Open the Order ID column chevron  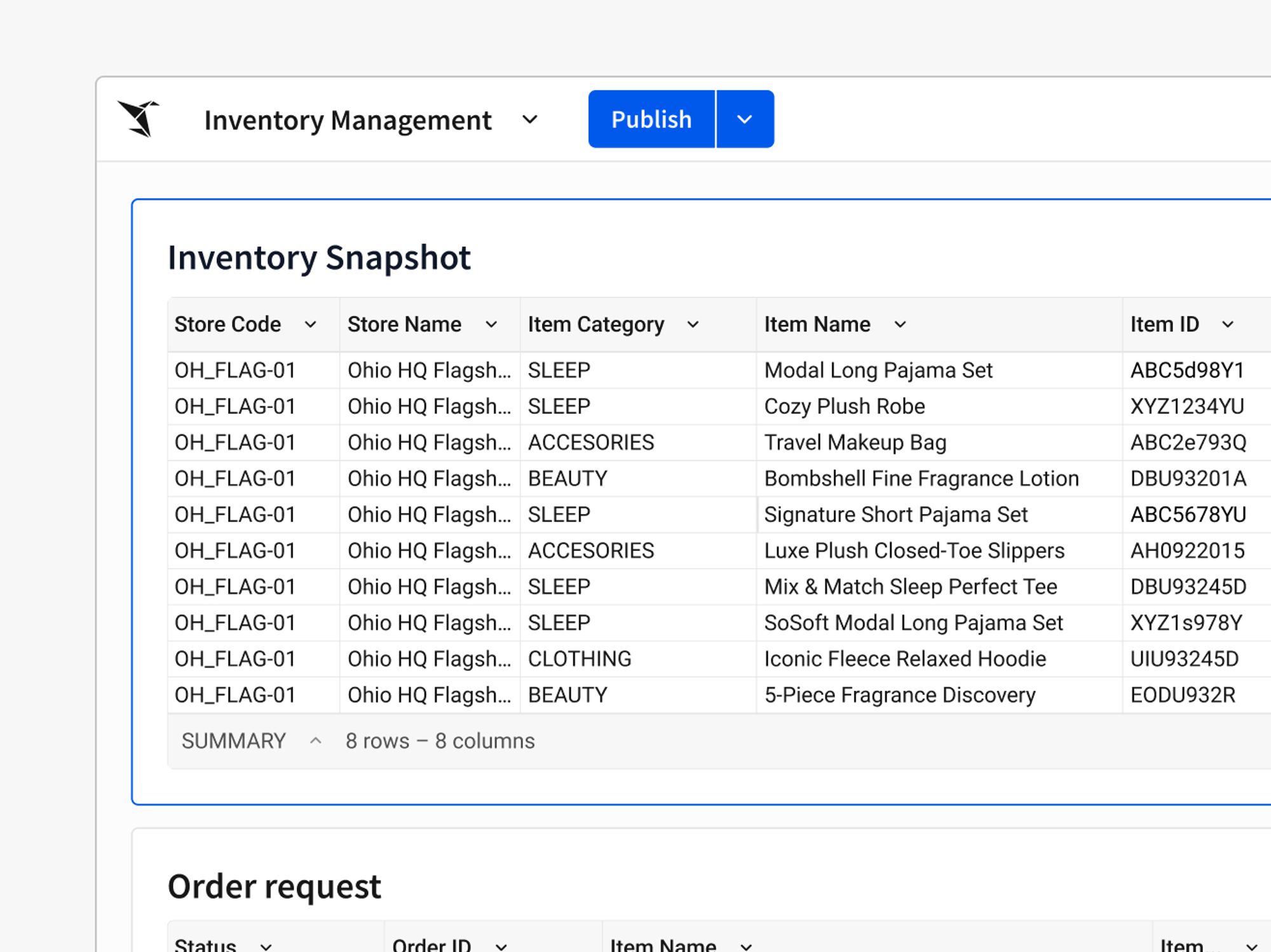pyautogui.click(x=501, y=946)
